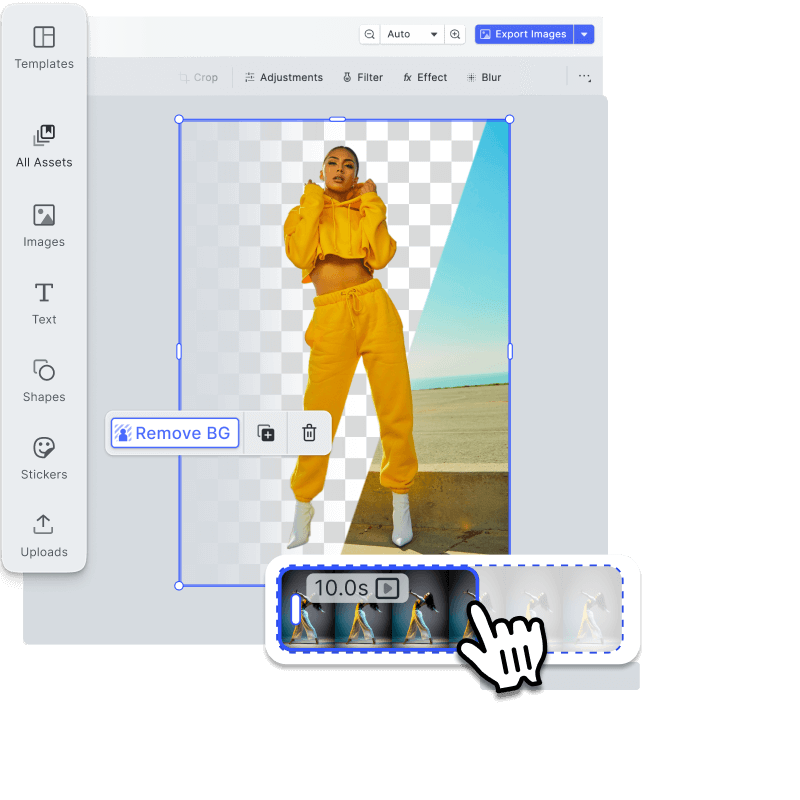Apply Remove BG to the image
Viewport: 800px width, 800px height.
coord(174,433)
